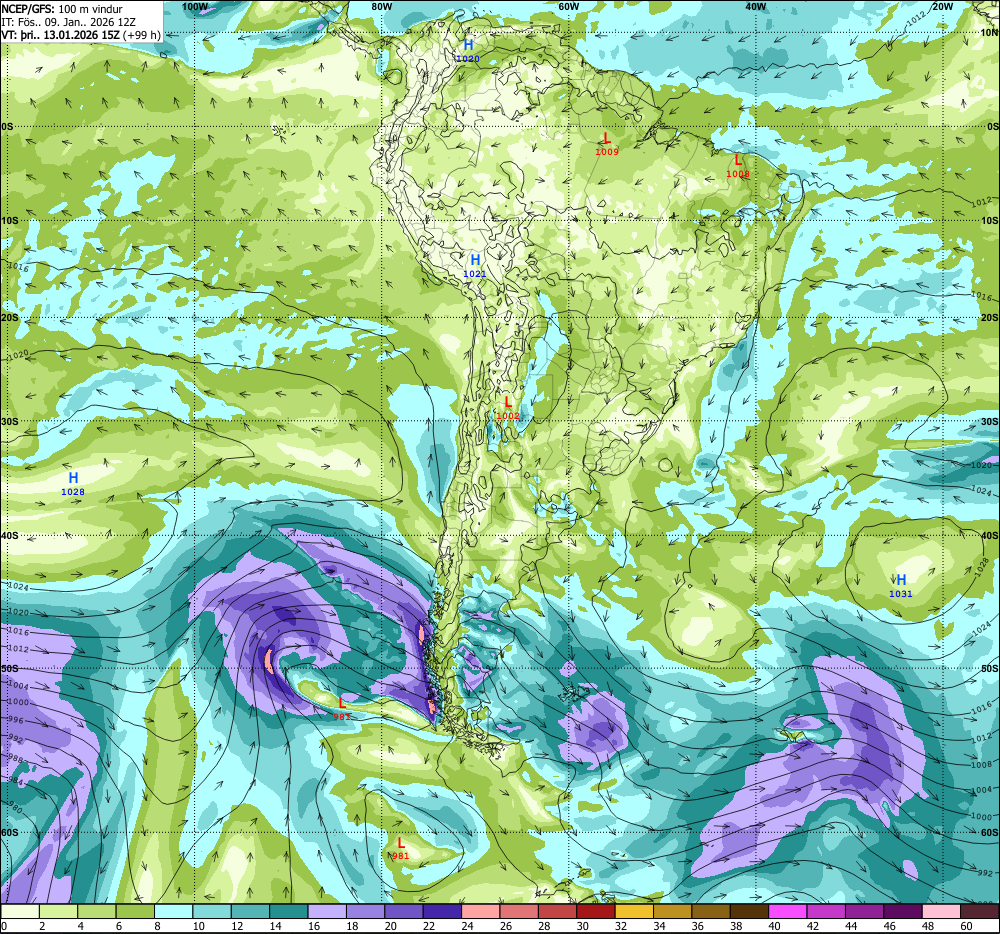Image resolution: width=1000 pixels, height=934 pixels.
Task: Pick the light cyan 8–10 legend swatch
Action: tap(173, 911)
